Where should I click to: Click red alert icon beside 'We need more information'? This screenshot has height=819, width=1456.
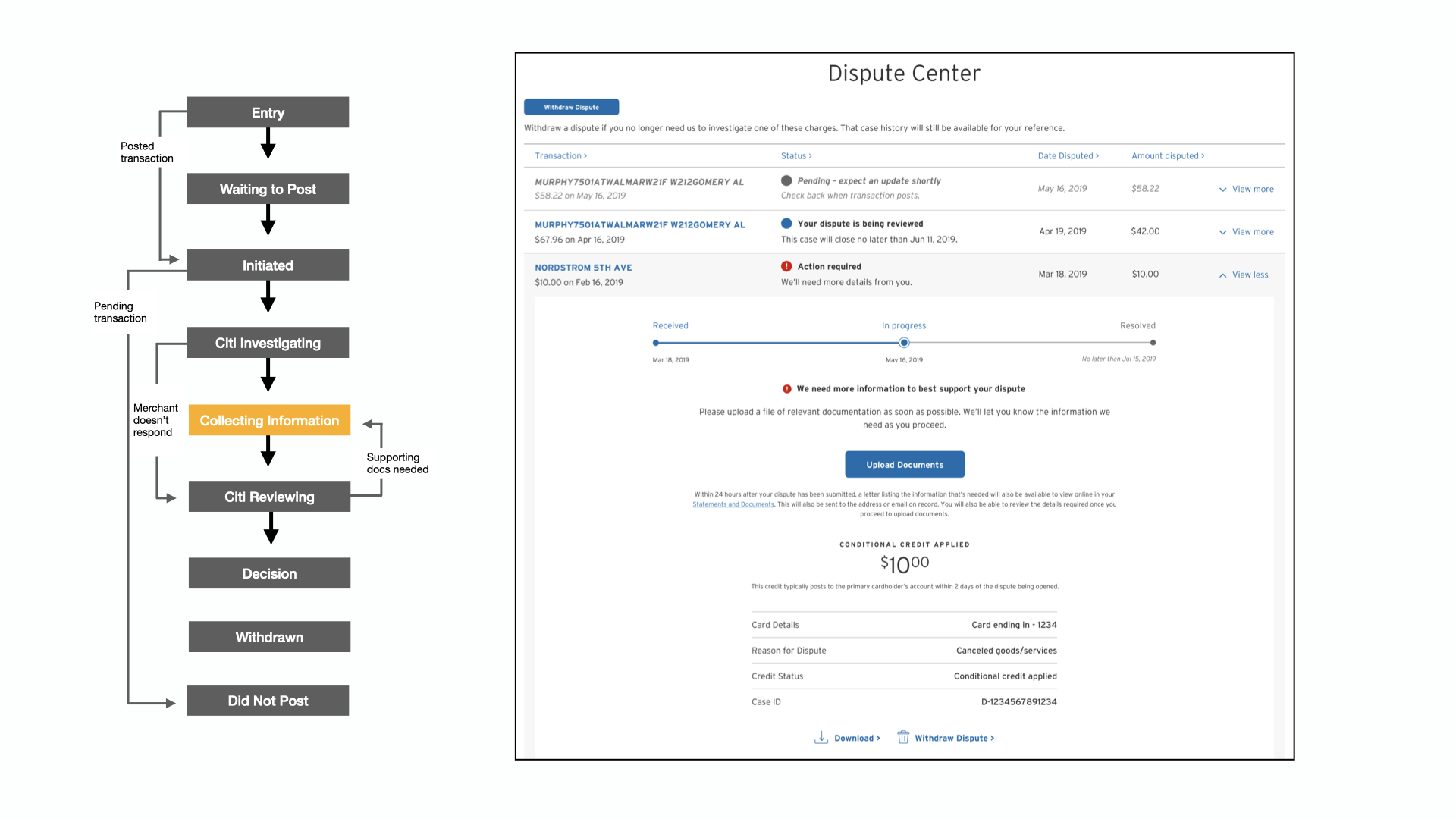coord(786,389)
